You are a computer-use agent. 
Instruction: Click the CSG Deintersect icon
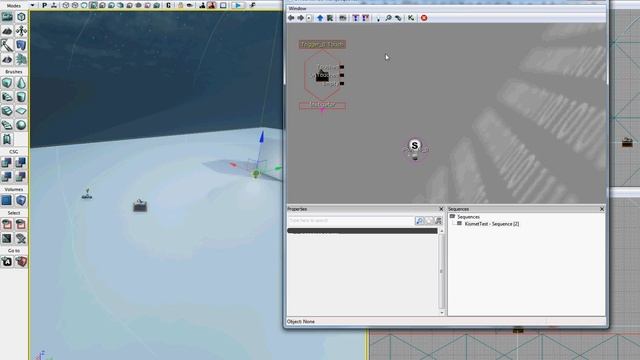(21, 176)
